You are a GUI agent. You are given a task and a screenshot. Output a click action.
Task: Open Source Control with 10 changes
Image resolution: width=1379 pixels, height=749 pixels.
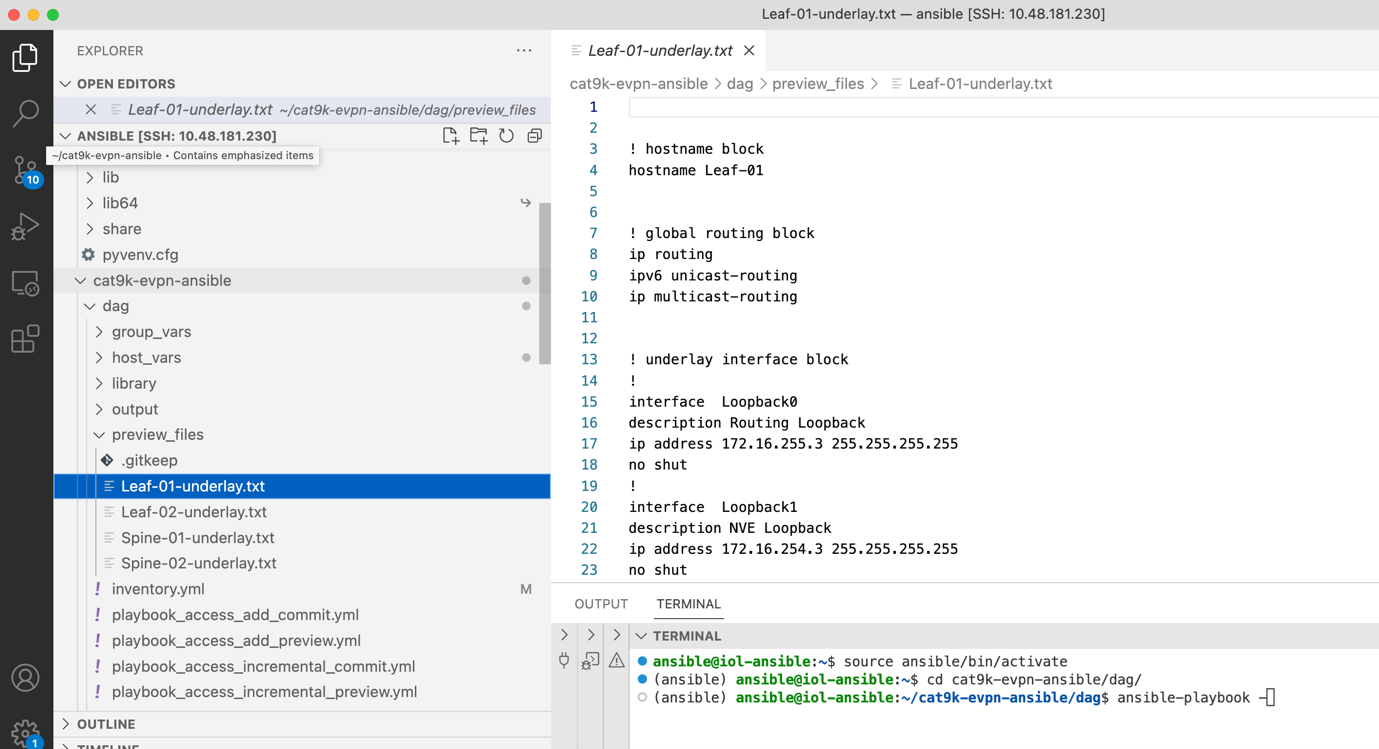tap(25, 170)
